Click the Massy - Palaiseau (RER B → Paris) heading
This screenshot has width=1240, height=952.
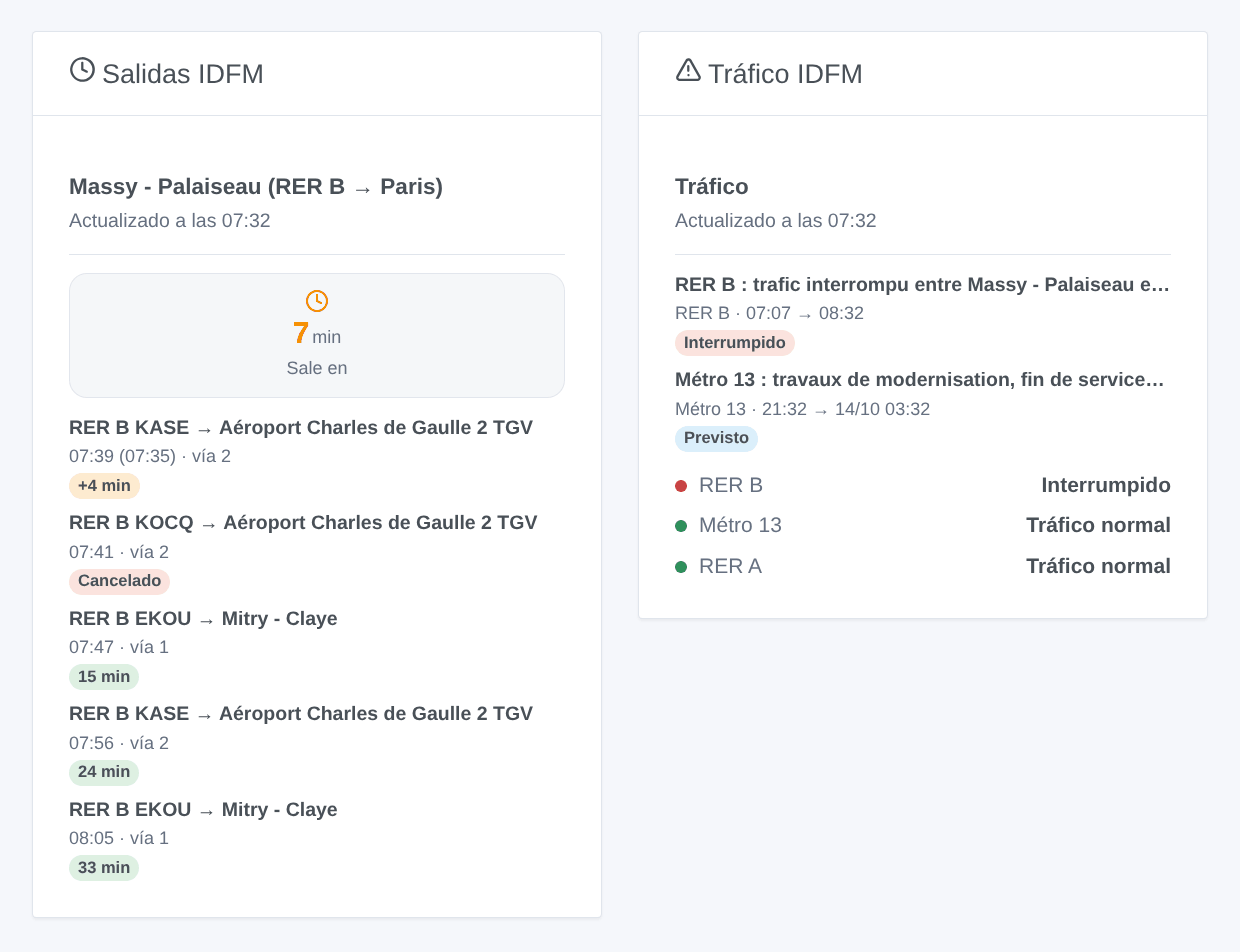[x=256, y=187]
